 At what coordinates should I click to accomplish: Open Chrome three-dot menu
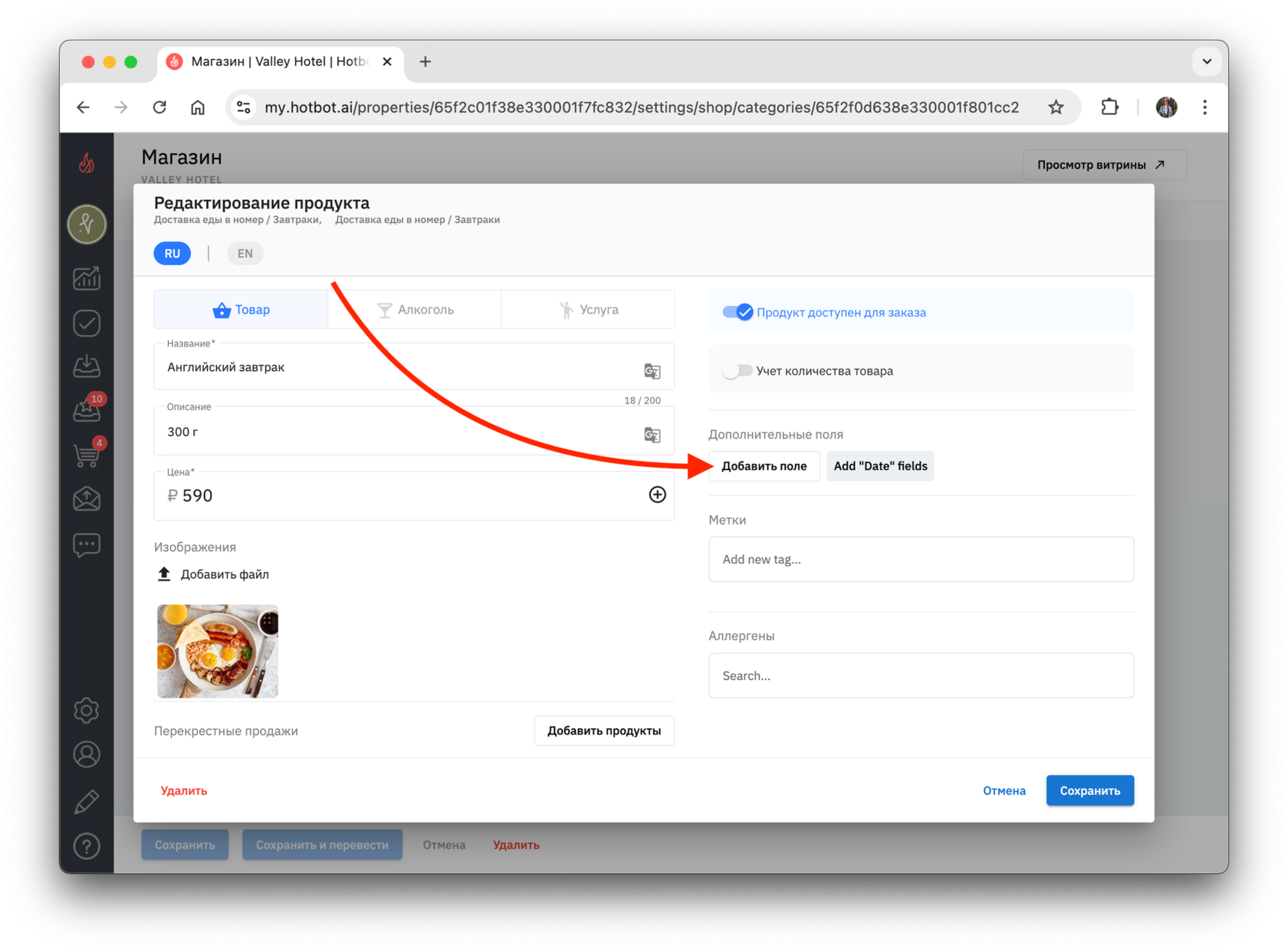point(1204,107)
